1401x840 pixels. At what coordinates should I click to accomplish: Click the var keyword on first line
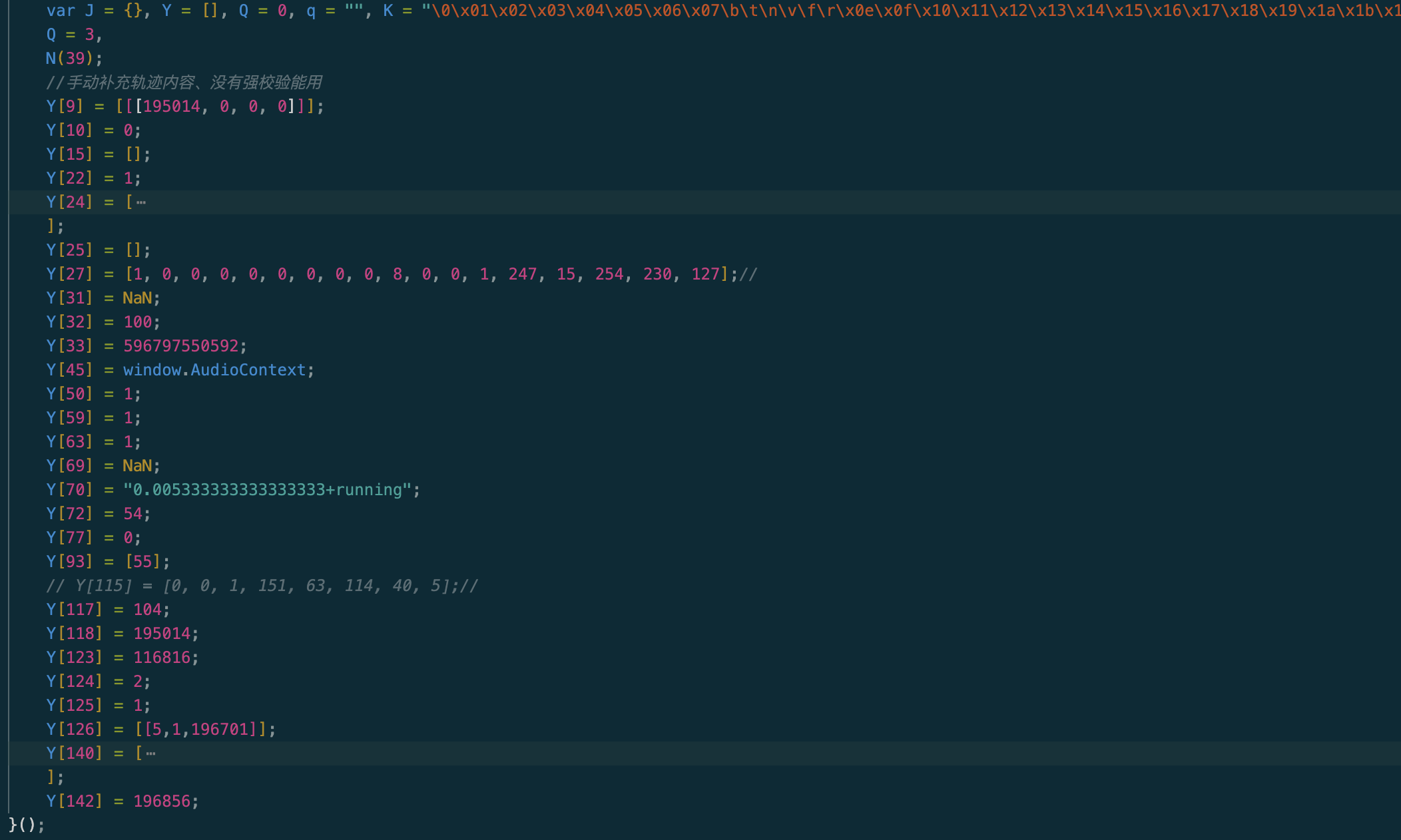61,11
